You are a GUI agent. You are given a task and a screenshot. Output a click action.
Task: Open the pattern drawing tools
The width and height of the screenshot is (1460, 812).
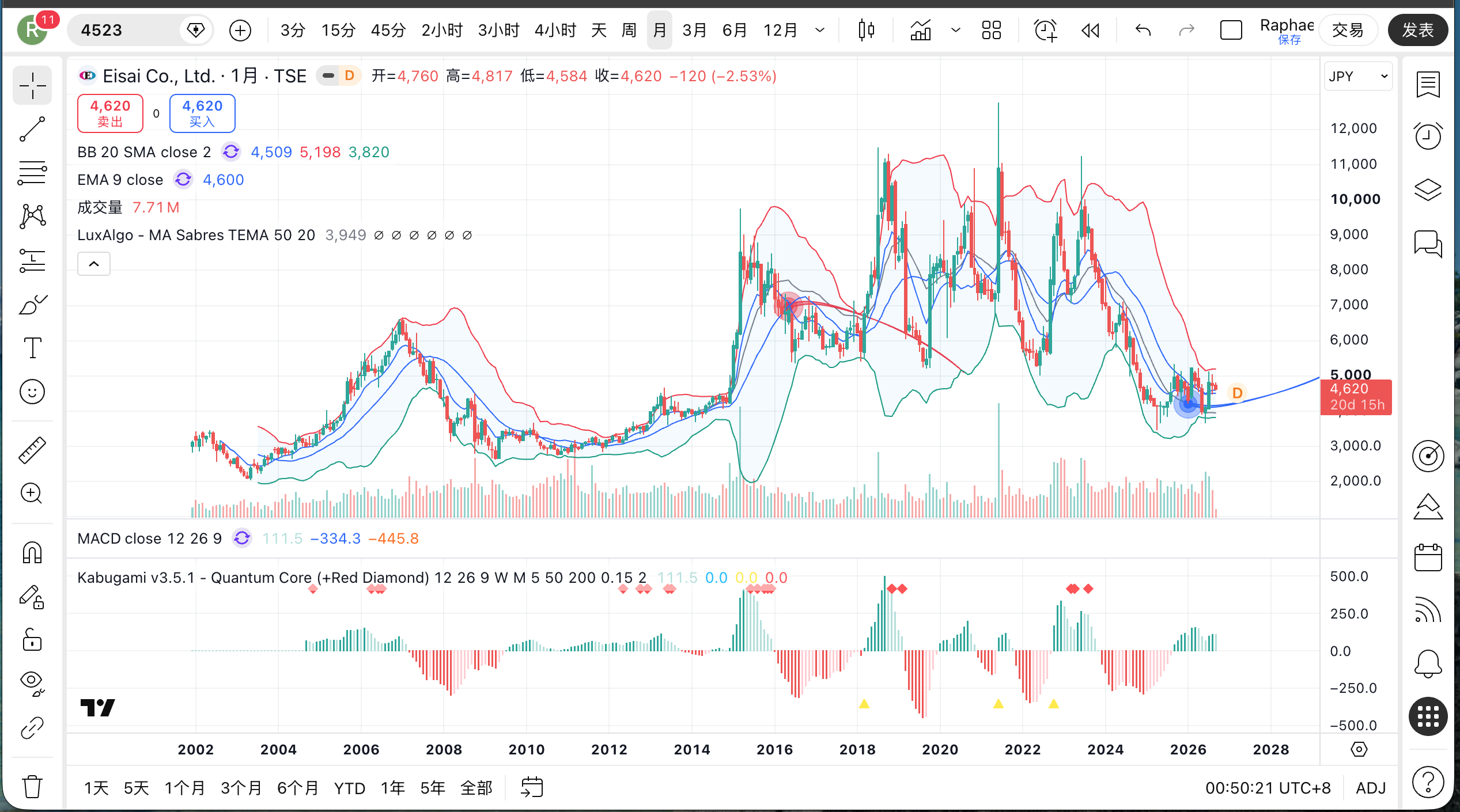pyautogui.click(x=32, y=217)
